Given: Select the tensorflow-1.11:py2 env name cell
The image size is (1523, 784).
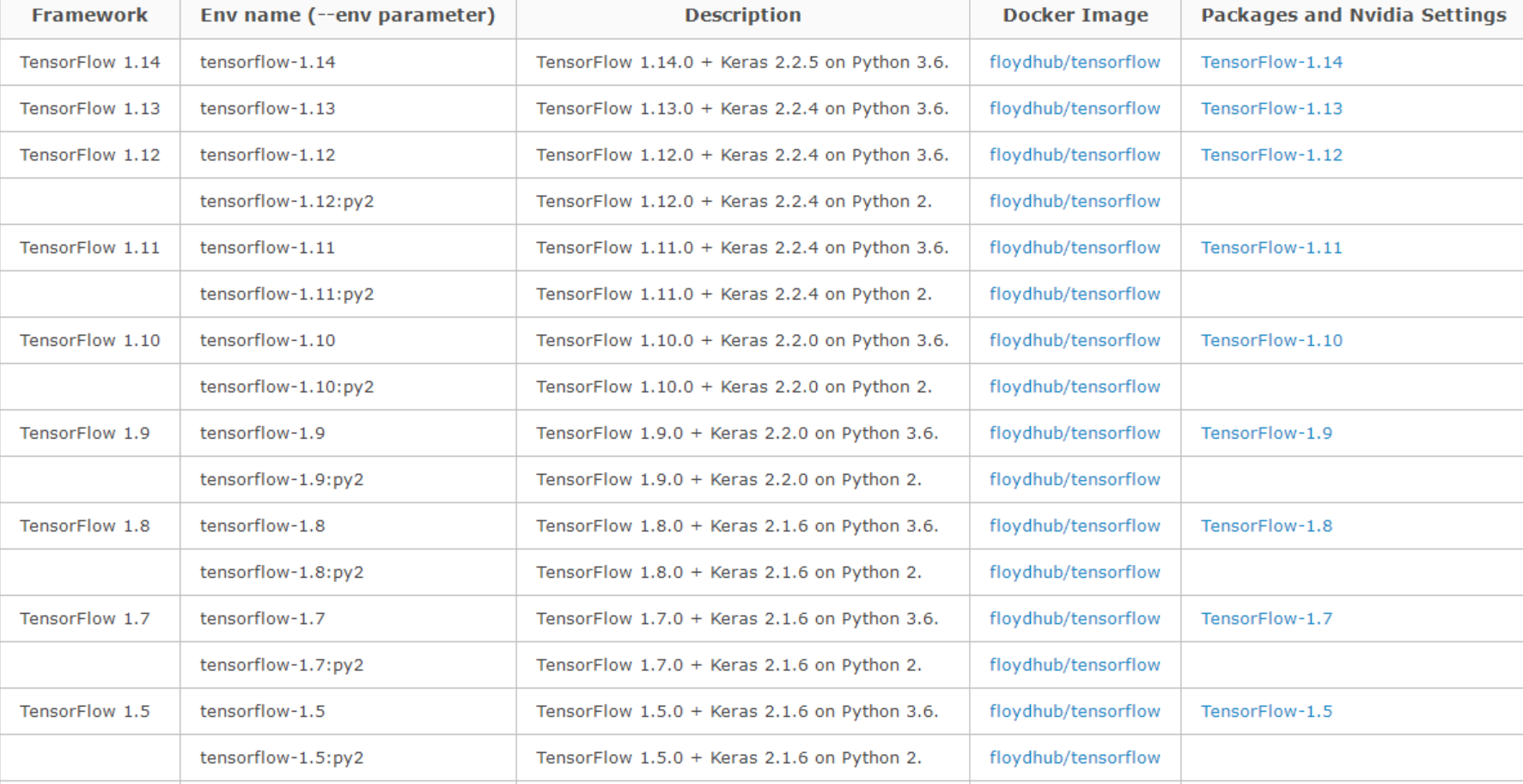Looking at the screenshot, I should tap(348, 294).
